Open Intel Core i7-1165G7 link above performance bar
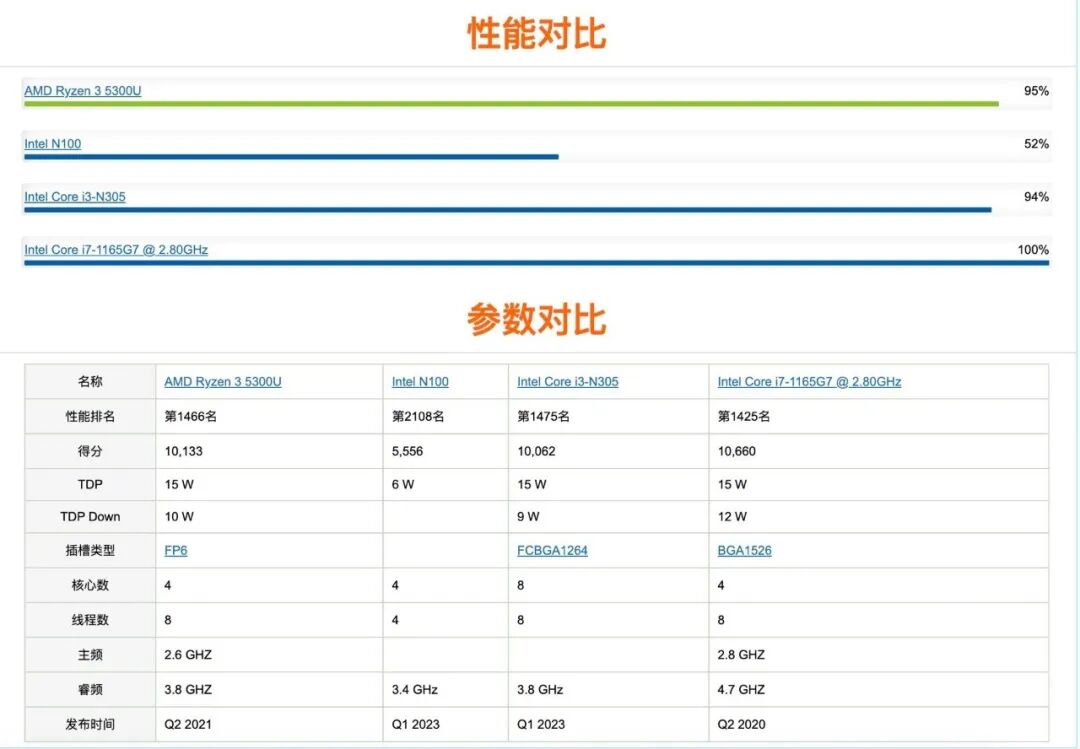This screenshot has height=749, width=1080. tap(116, 250)
